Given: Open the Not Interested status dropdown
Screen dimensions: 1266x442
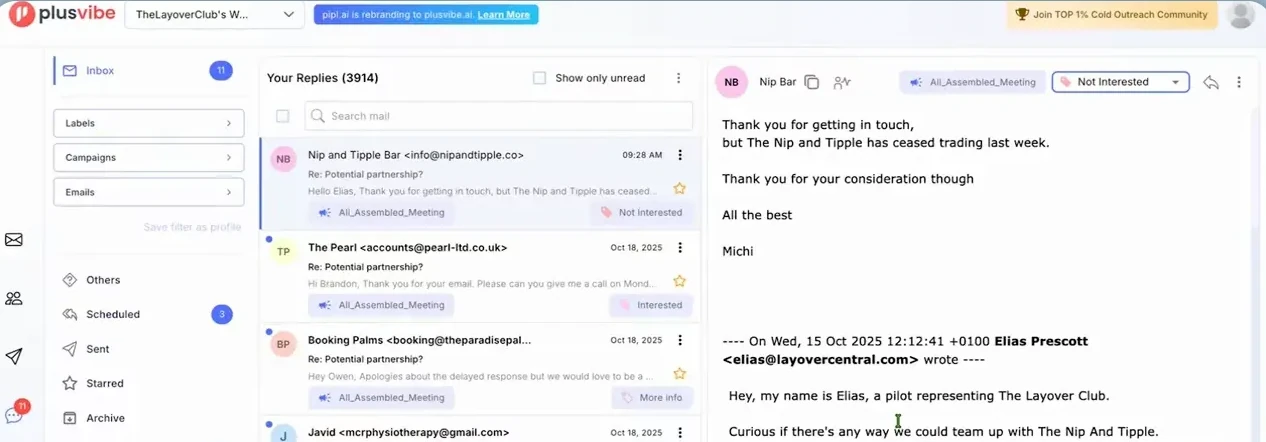Looking at the screenshot, I should tap(1120, 82).
